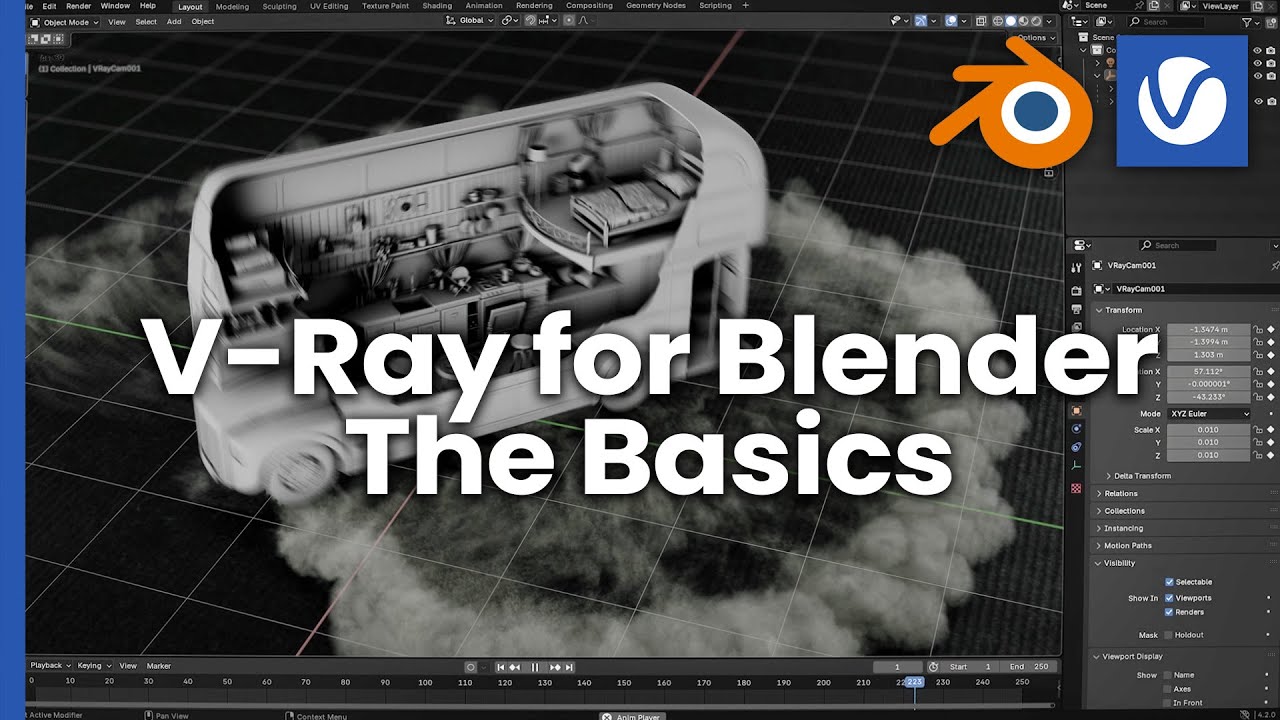Toggle X-Ray in the viewport header

click(981, 21)
